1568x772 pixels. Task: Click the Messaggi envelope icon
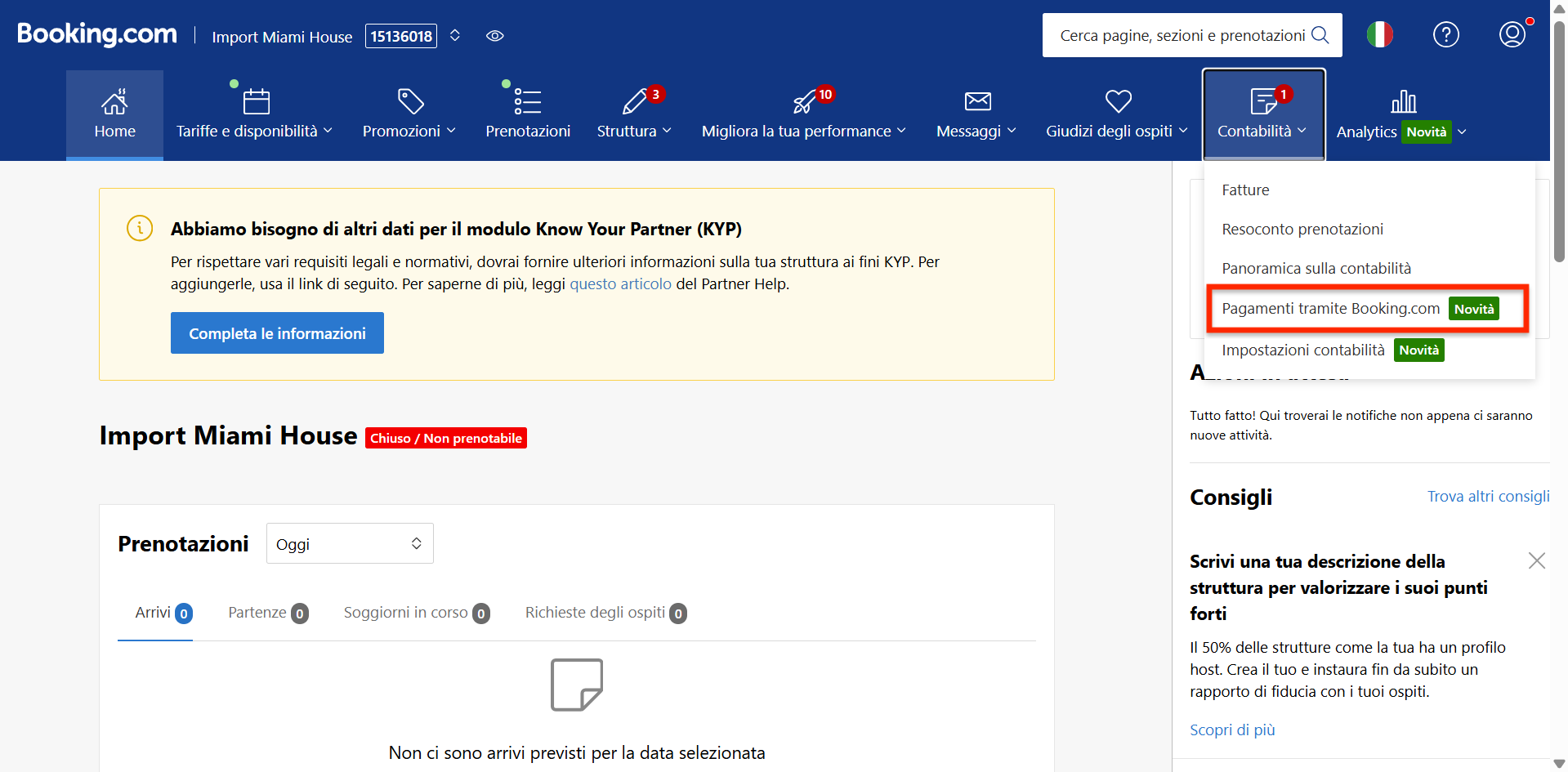[977, 101]
